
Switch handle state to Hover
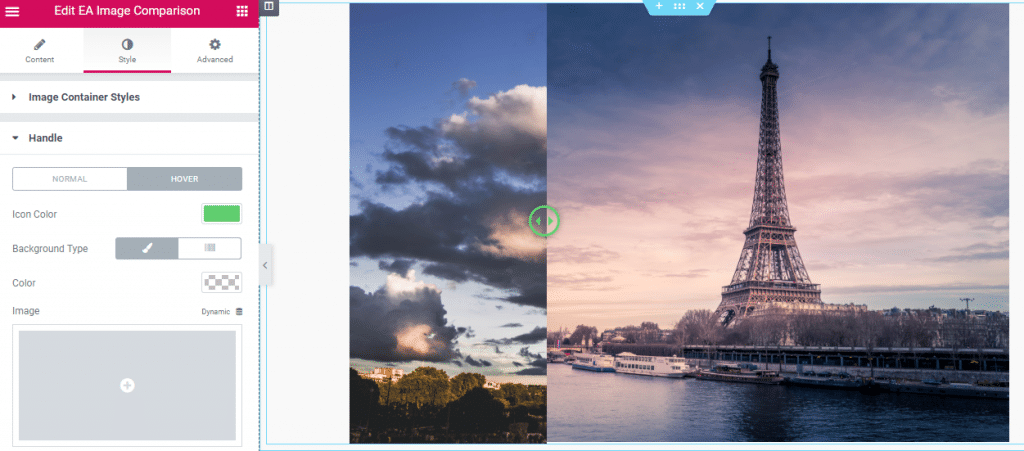tap(185, 179)
